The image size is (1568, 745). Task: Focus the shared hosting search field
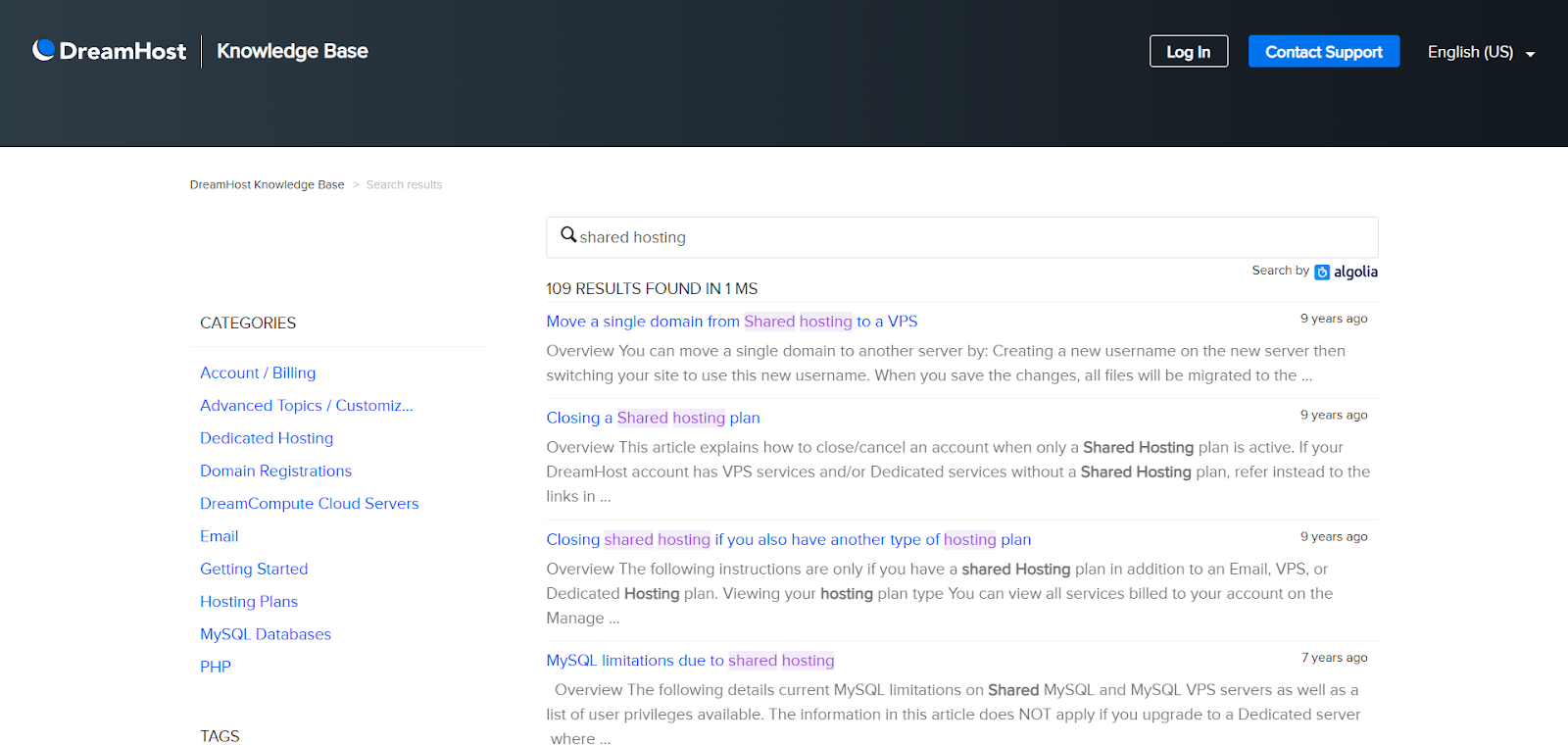click(962, 237)
